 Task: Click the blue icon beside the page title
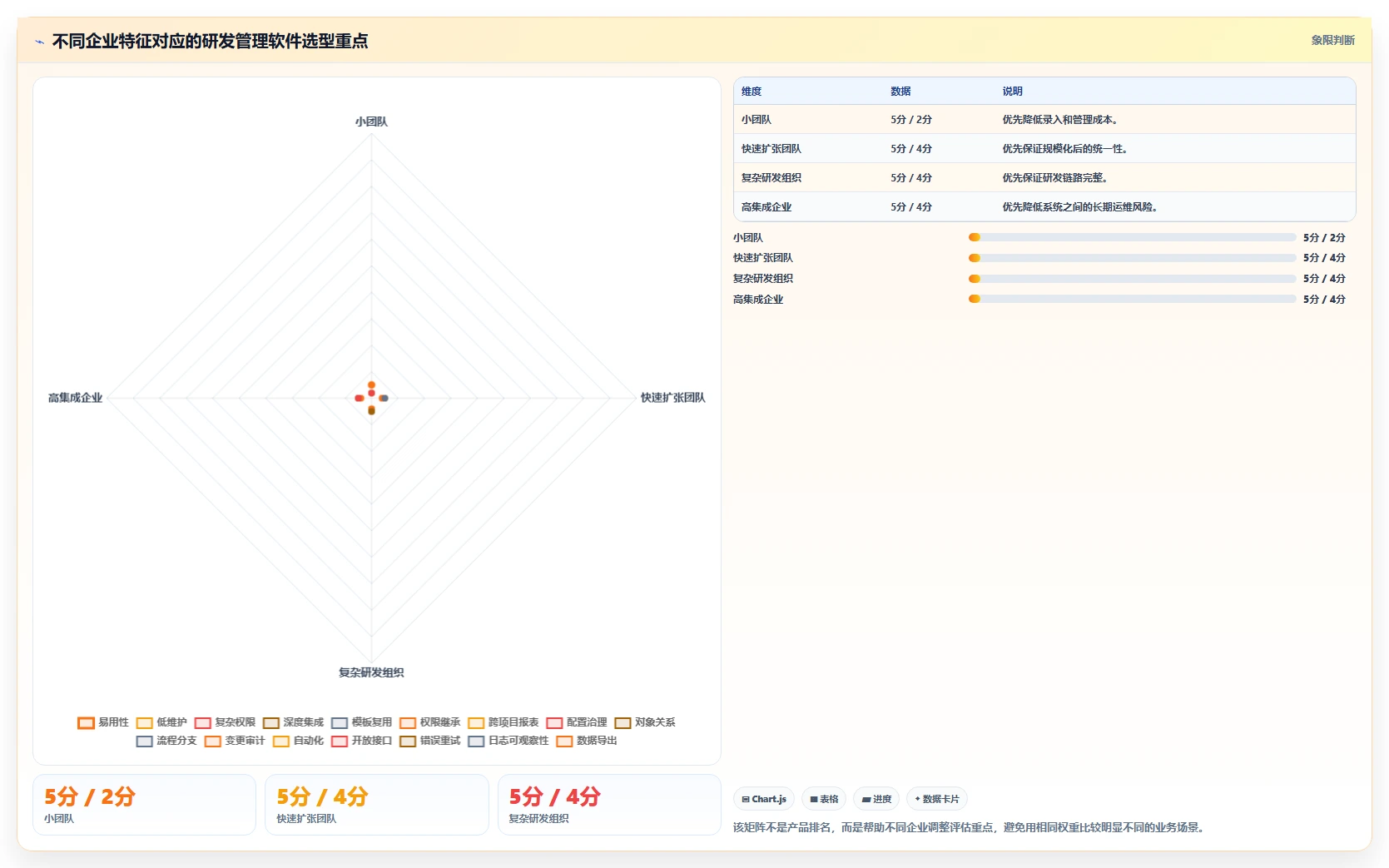tap(39, 42)
